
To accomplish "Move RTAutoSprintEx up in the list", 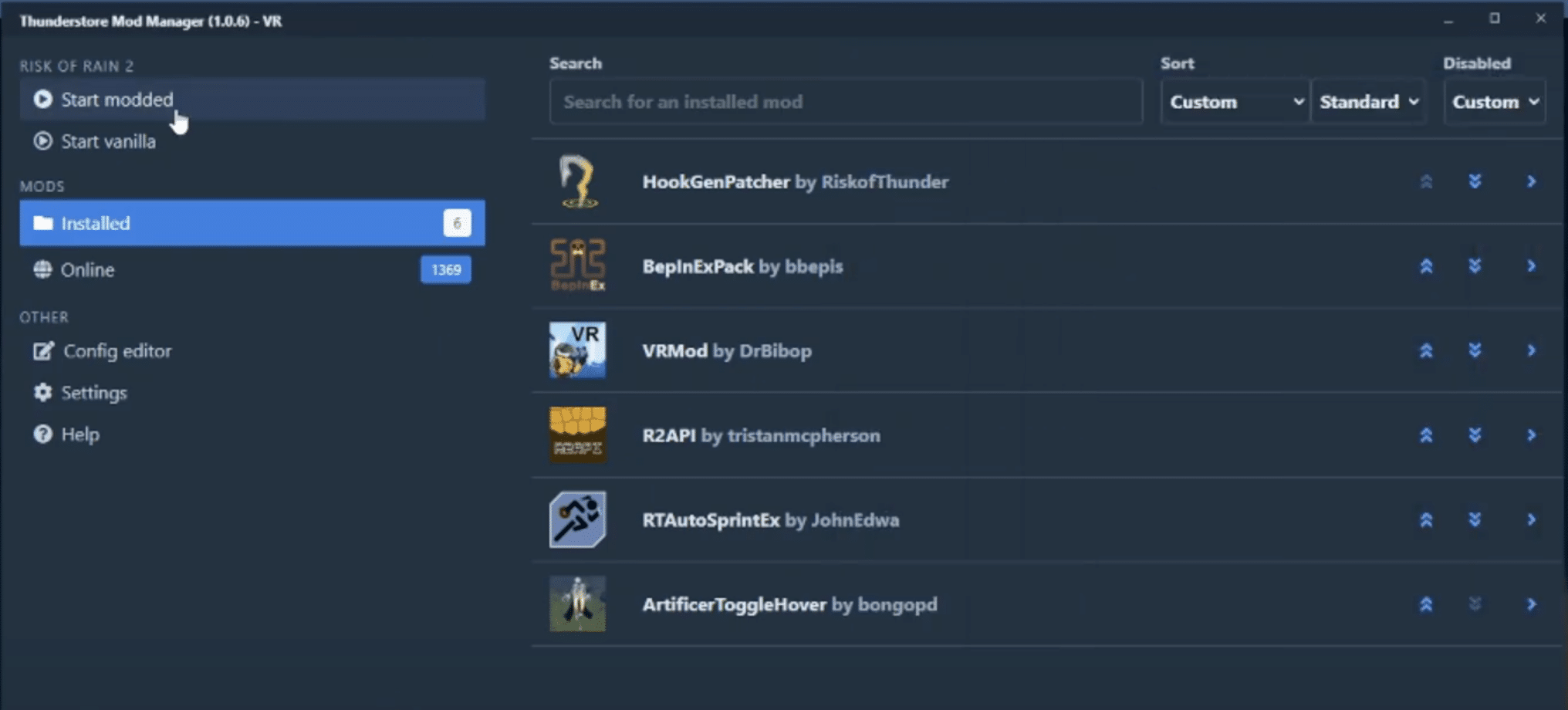I will coord(1426,519).
